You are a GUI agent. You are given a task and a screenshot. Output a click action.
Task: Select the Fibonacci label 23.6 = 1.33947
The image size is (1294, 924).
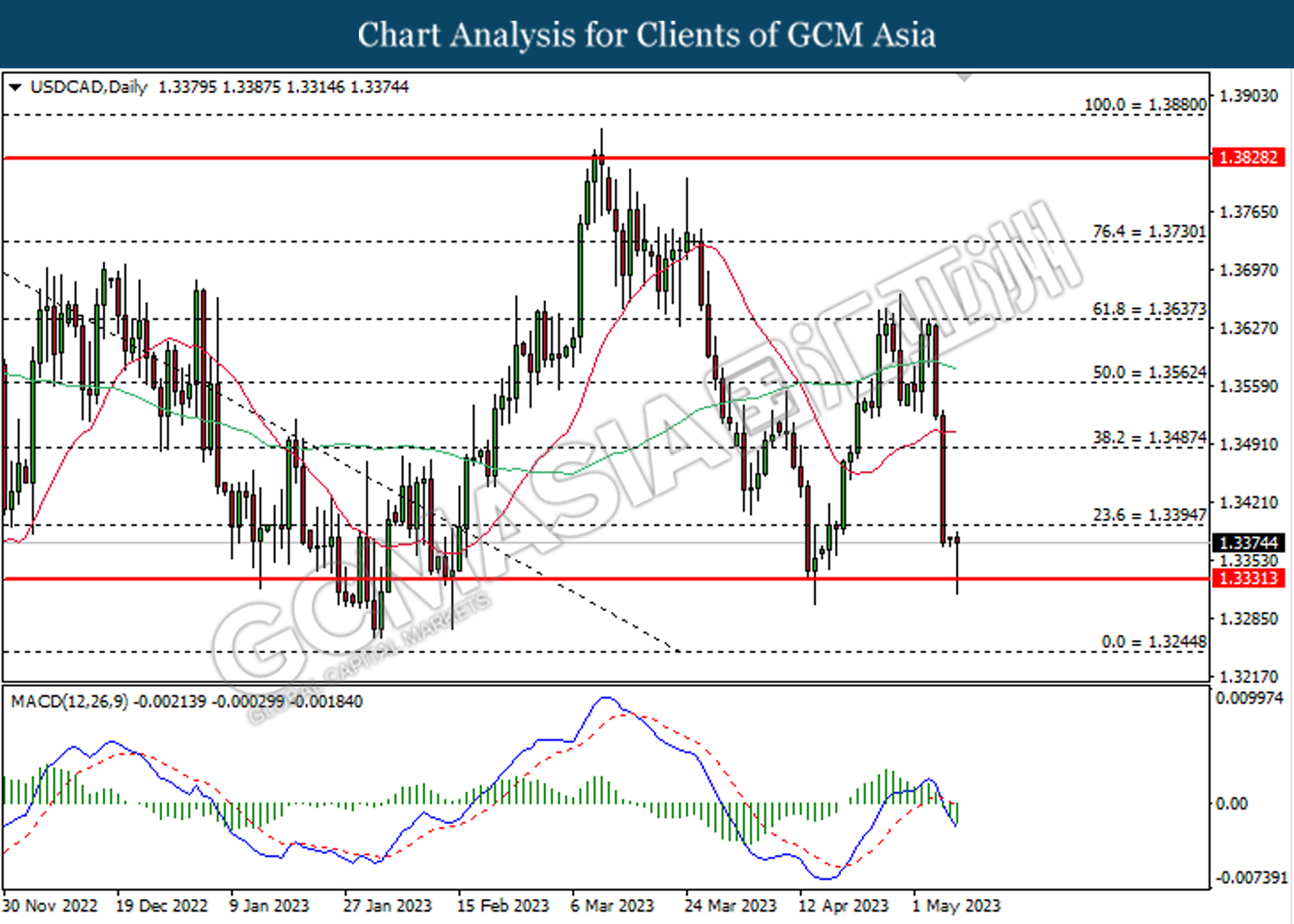[1149, 515]
